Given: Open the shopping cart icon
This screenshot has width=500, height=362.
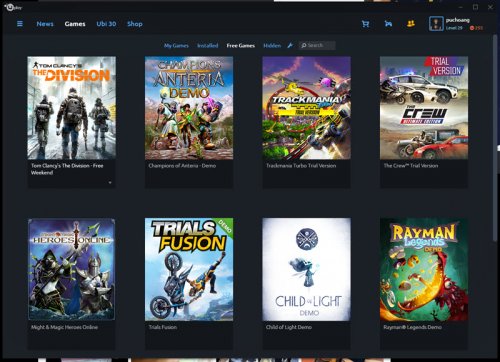Looking at the screenshot, I should tap(365, 24).
